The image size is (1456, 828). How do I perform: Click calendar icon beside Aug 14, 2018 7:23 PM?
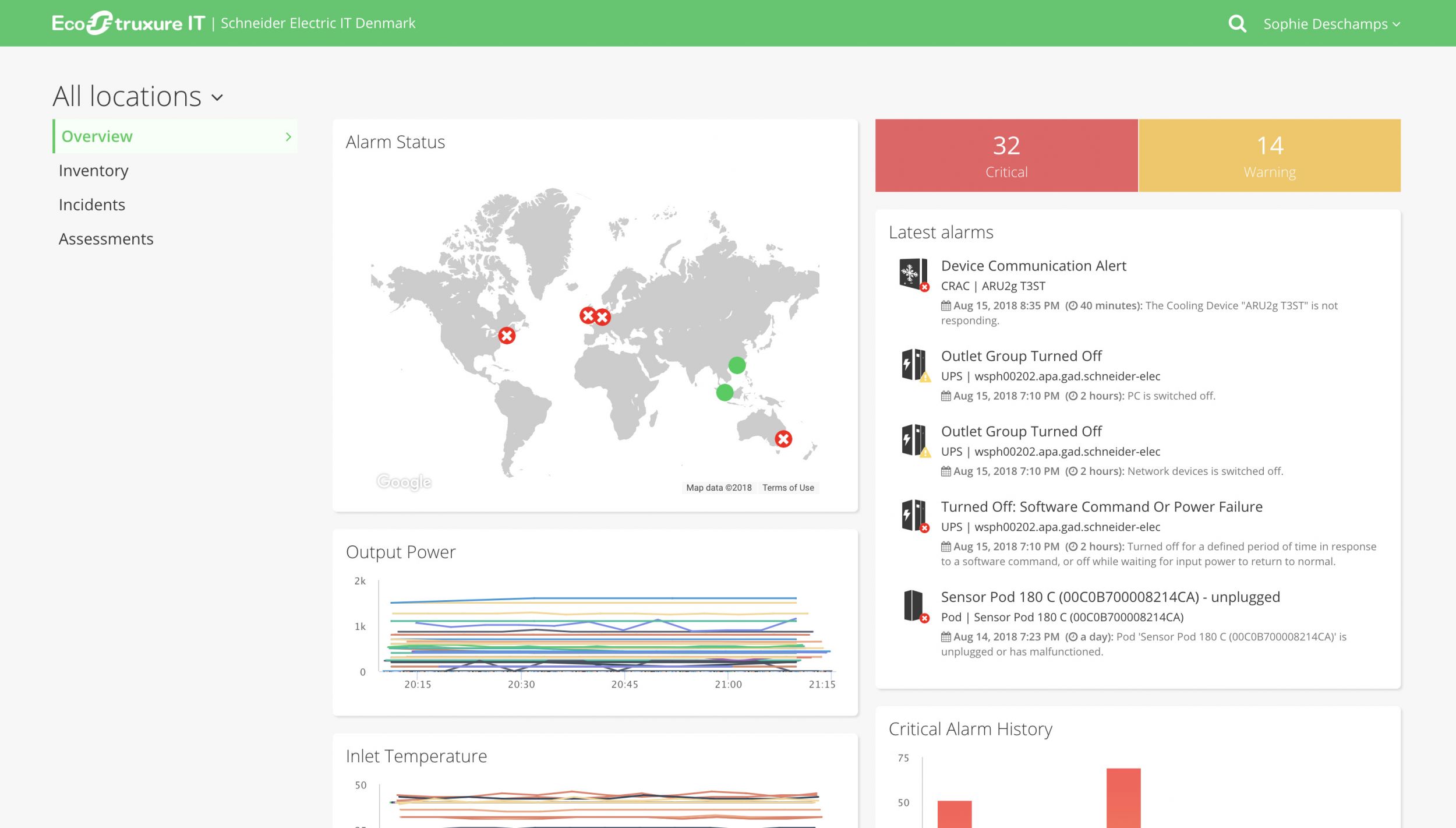coord(946,637)
